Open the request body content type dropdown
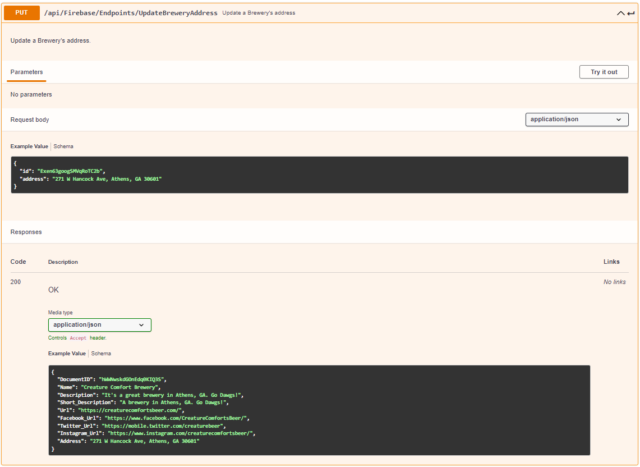The image size is (640, 467). click(x=577, y=119)
